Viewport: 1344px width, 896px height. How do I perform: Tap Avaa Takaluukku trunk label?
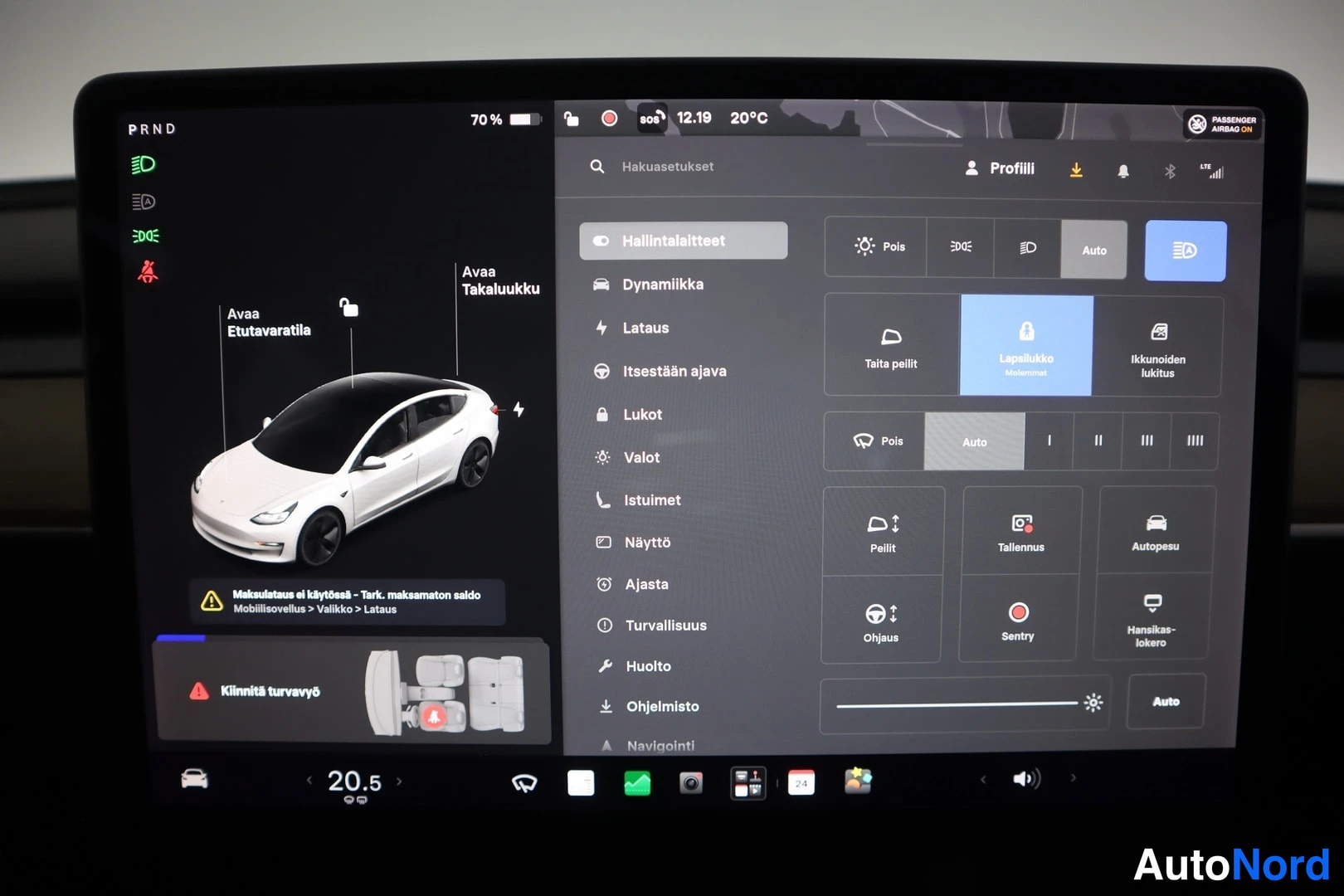click(500, 280)
